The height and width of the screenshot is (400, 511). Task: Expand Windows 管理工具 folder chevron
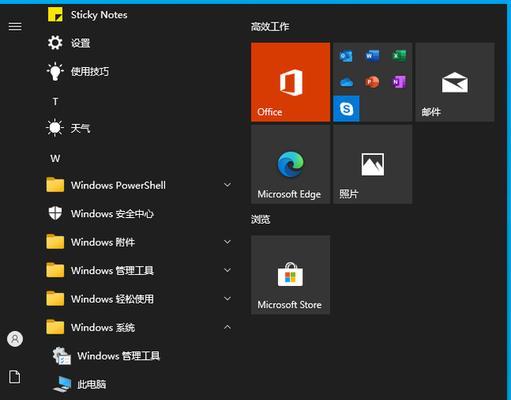click(227, 270)
